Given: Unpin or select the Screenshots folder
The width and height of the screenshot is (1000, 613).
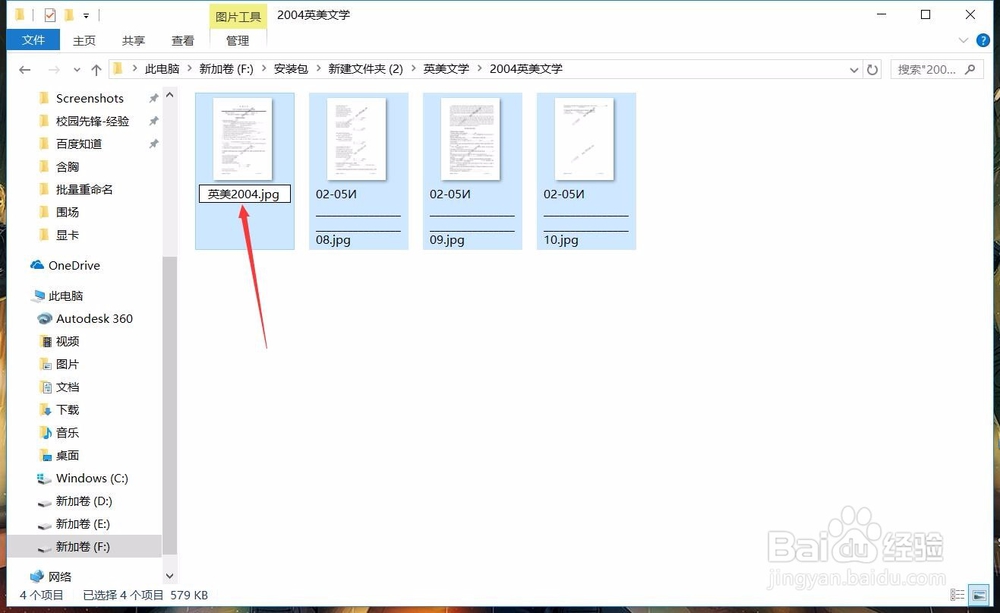Looking at the screenshot, I should click(x=90, y=98).
